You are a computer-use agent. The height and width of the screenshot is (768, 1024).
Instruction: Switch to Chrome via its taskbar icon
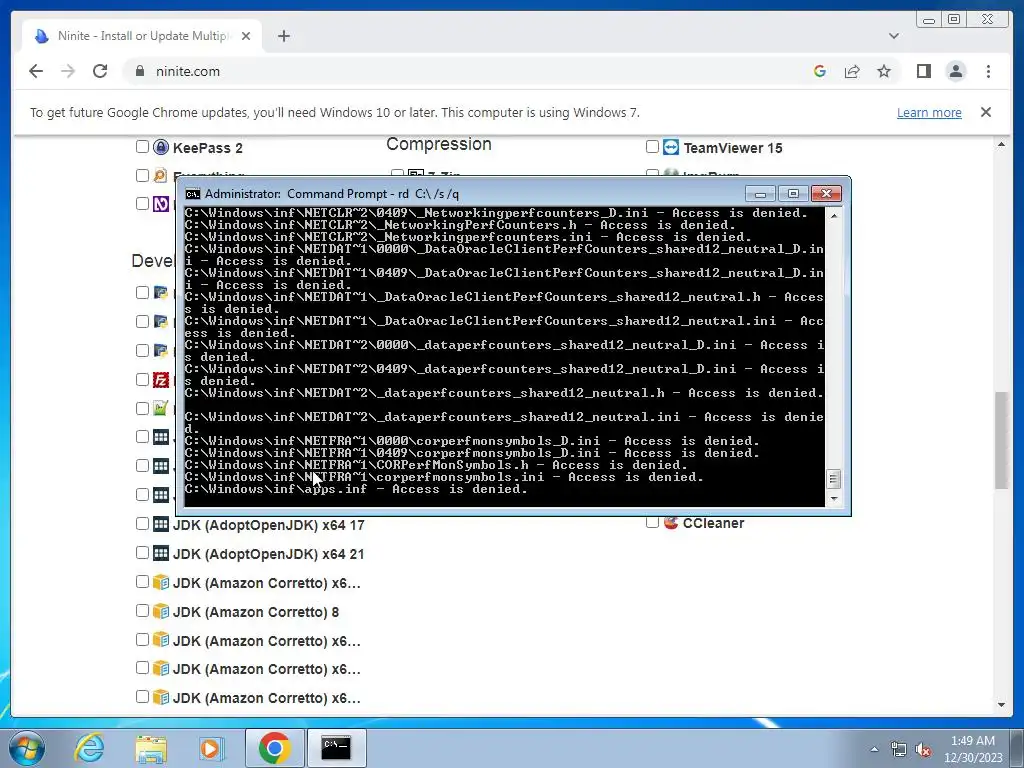tap(274, 748)
